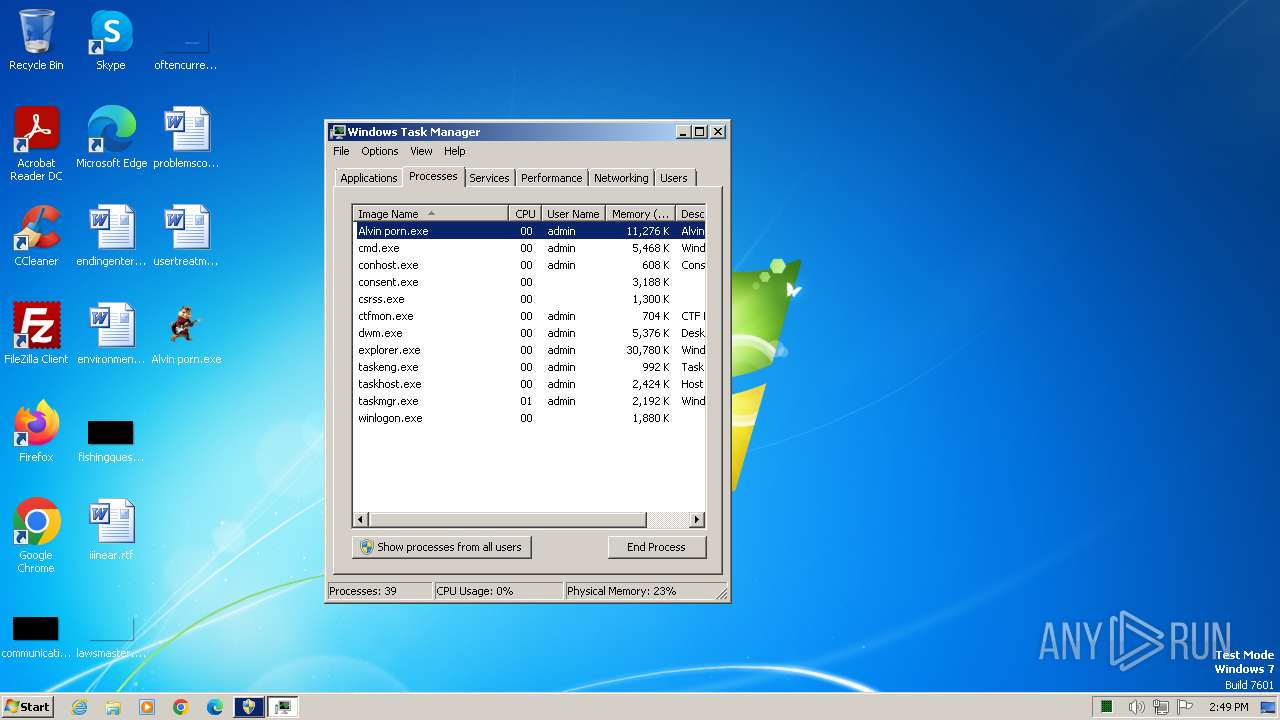
Task: Click the Show desktop tray button
Action: 1269,707
